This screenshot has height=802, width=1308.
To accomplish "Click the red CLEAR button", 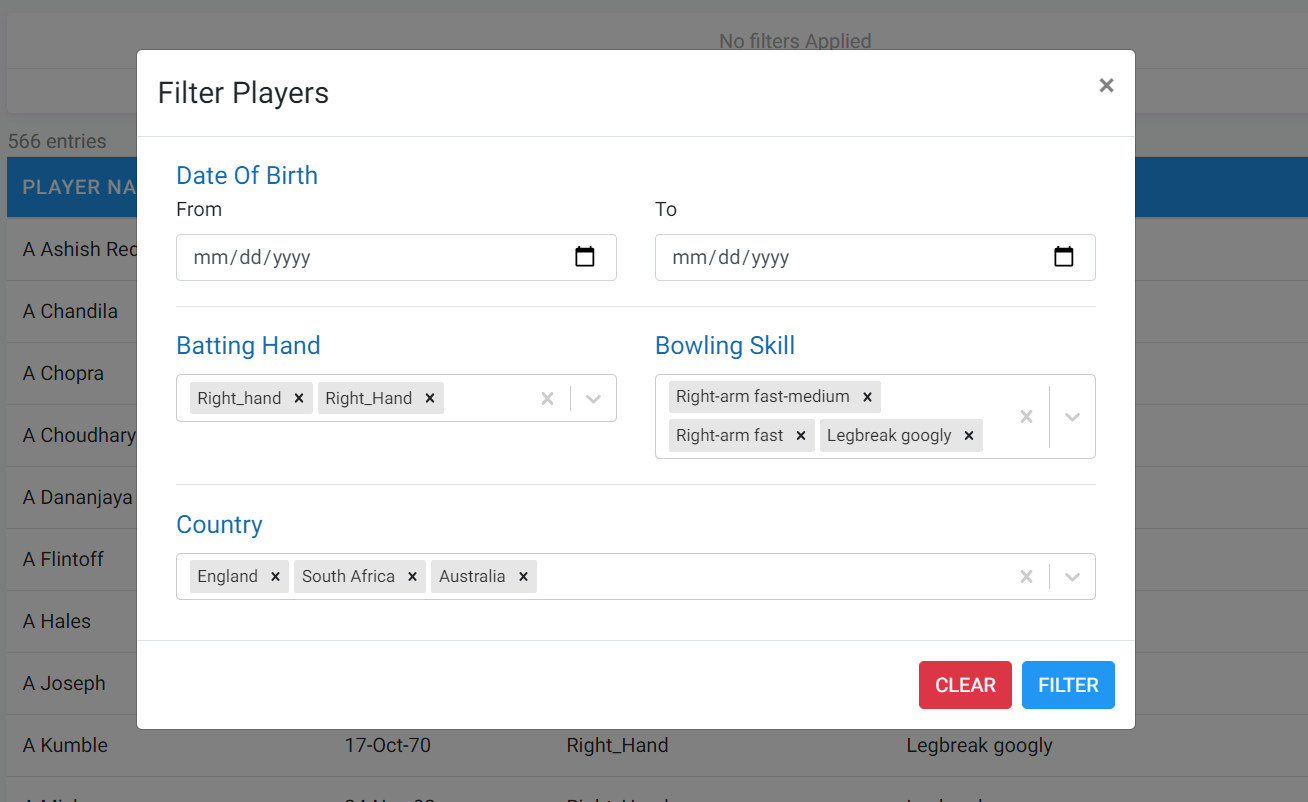I will (965, 685).
